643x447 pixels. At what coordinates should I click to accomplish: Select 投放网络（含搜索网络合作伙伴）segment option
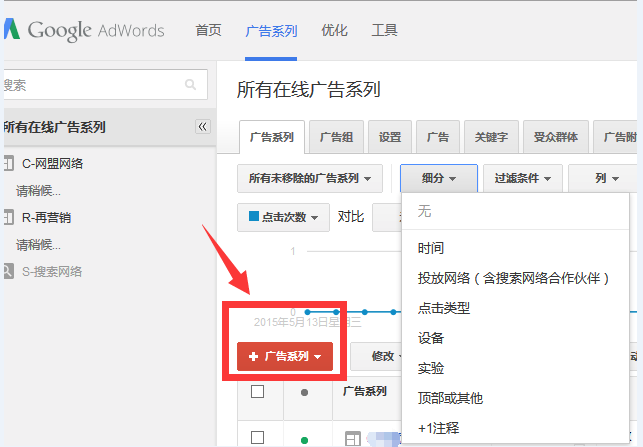pos(515,278)
